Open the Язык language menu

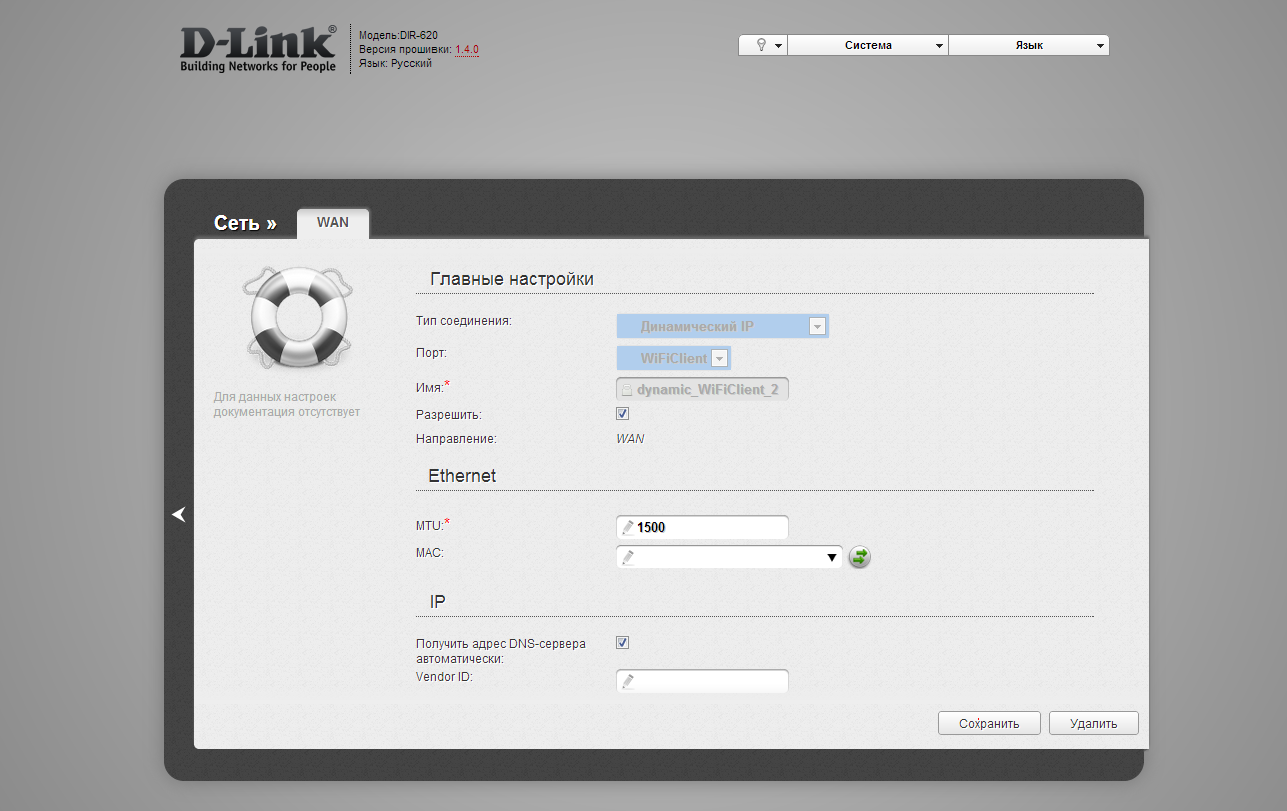coord(1028,45)
